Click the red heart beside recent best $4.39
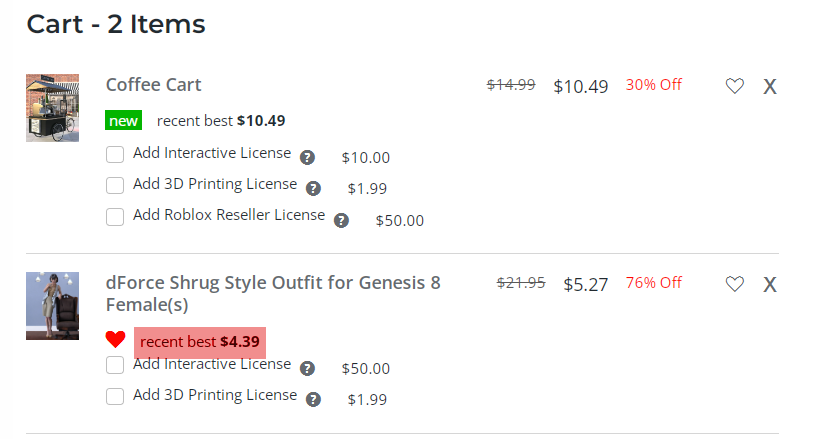Viewport: 819px width, 439px height. pyautogui.click(x=116, y=340)
